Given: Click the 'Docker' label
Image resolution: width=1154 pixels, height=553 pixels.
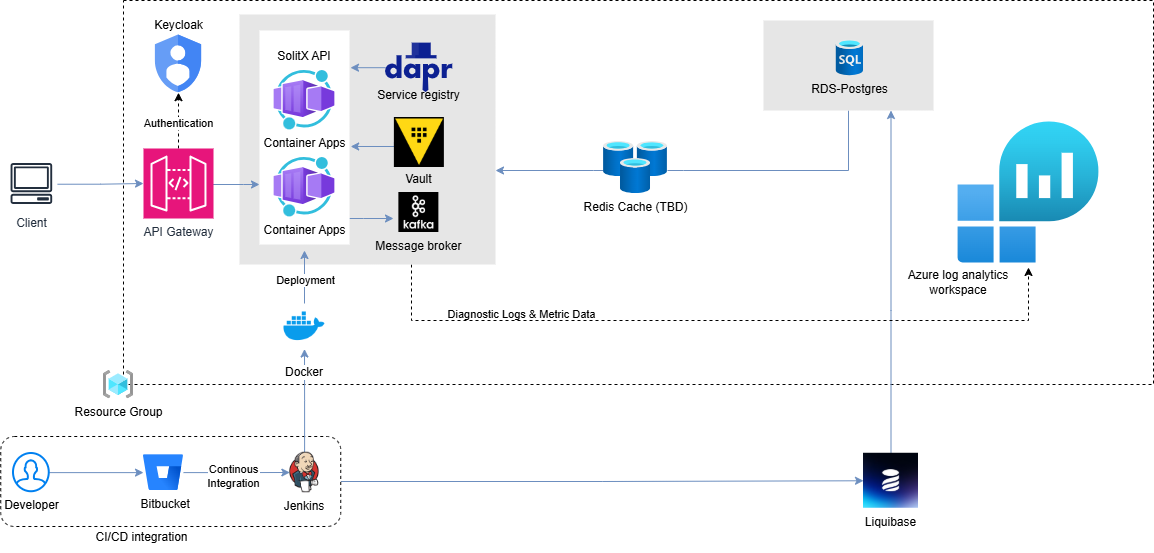Looking at the screenshot, I should [x=303, y=372].
